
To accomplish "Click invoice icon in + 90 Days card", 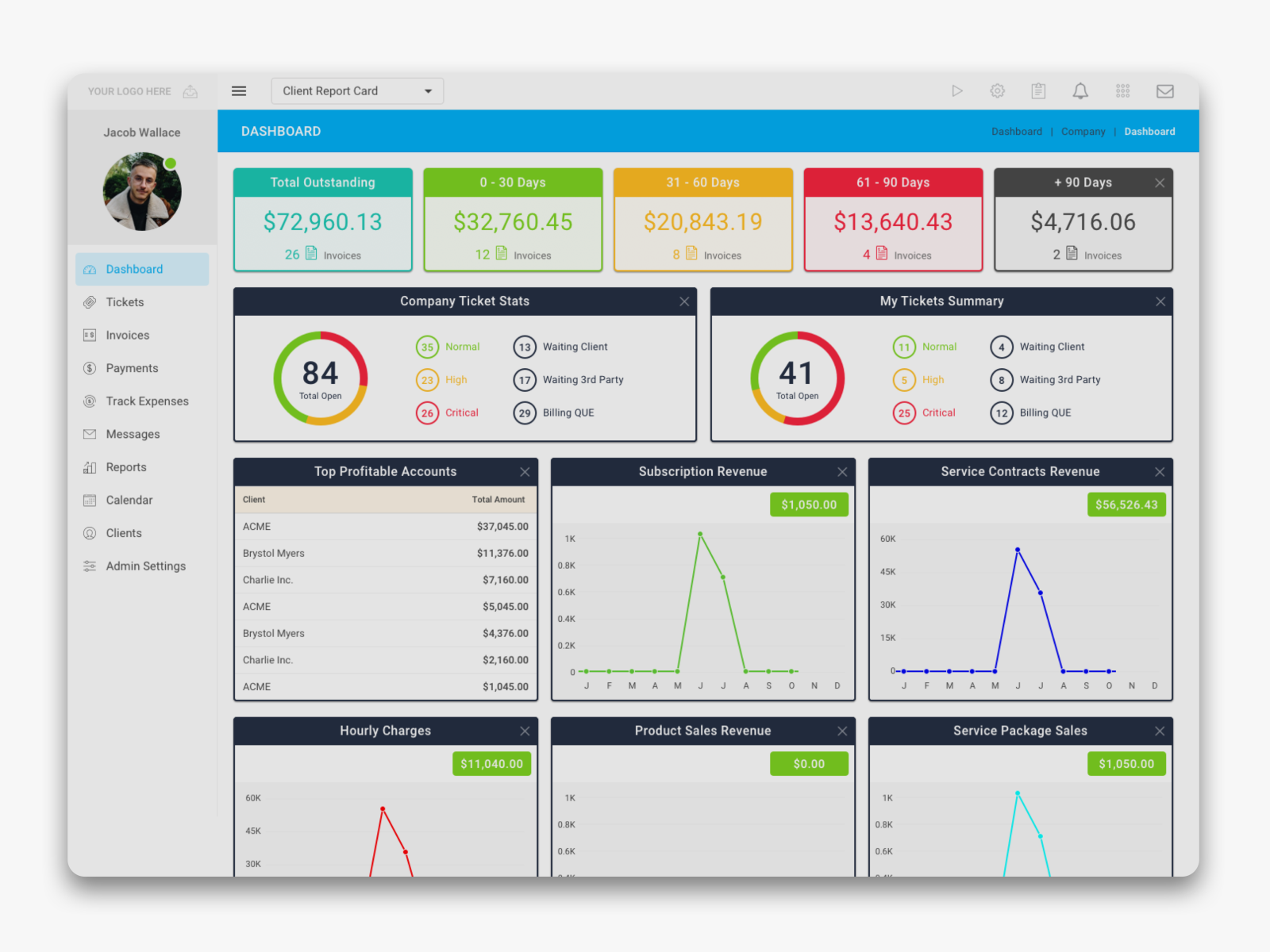I will pos(1072,253).
